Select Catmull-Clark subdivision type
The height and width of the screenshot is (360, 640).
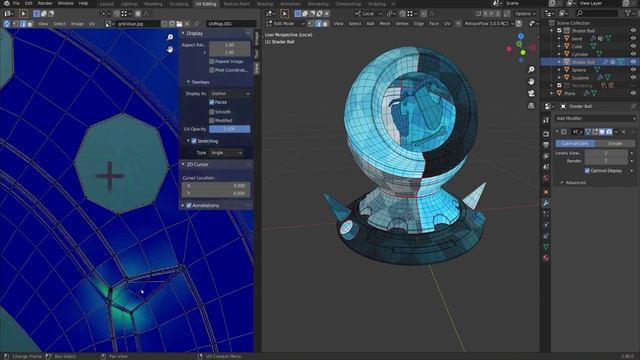point(575,144)
